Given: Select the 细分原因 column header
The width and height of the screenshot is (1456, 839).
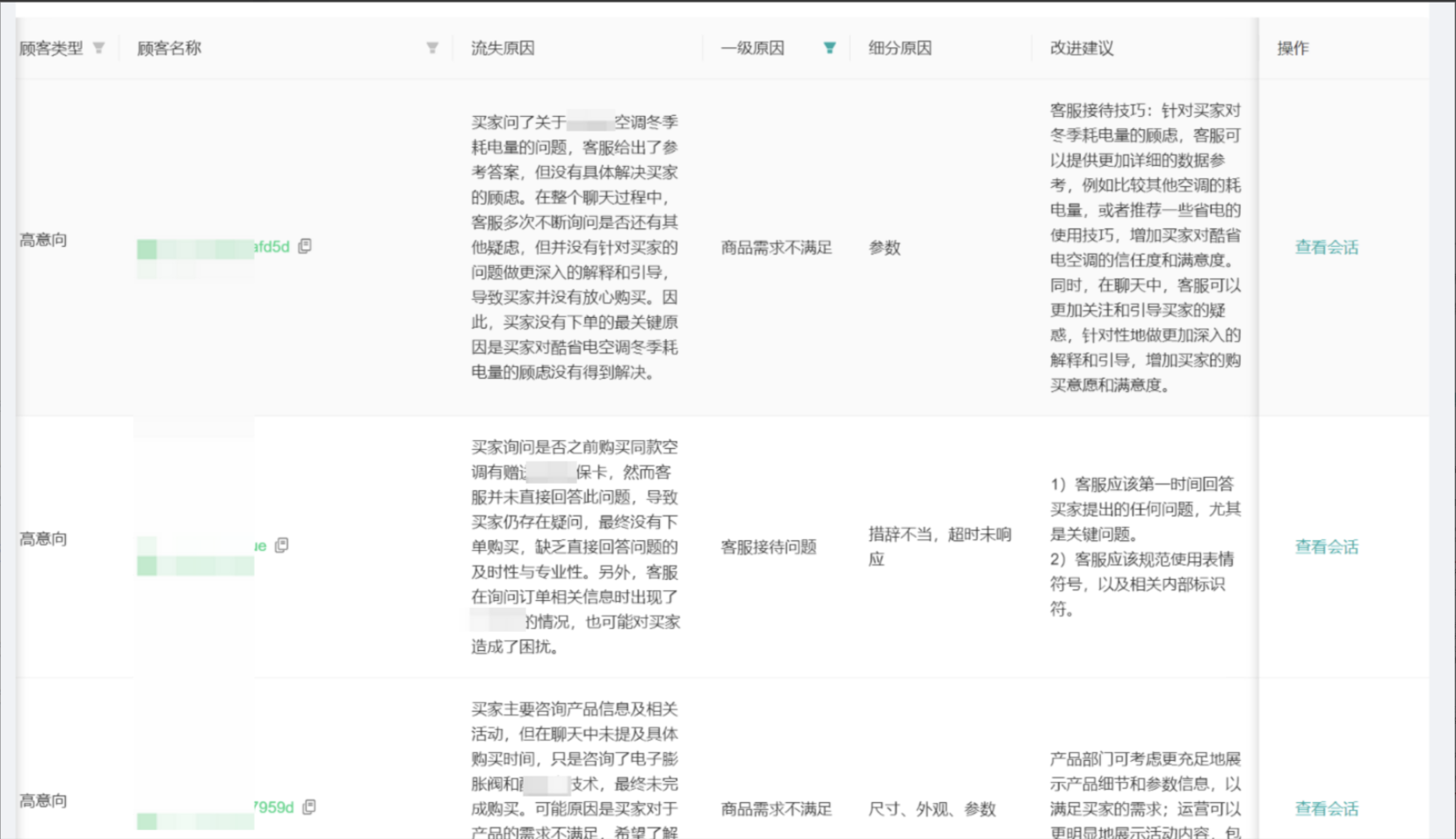Looking at the screenshot, I should pyautogui.click(x=900, y=48).
